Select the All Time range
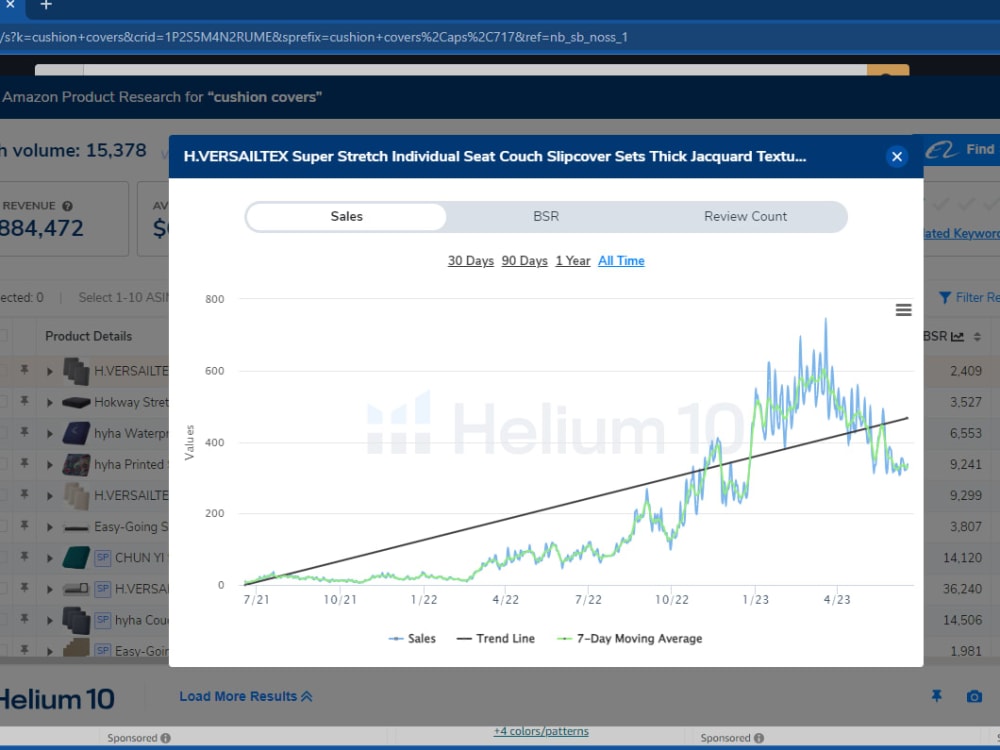Image resolution: width=1000 pixels, height=750 pixels. tap(621, 261)
